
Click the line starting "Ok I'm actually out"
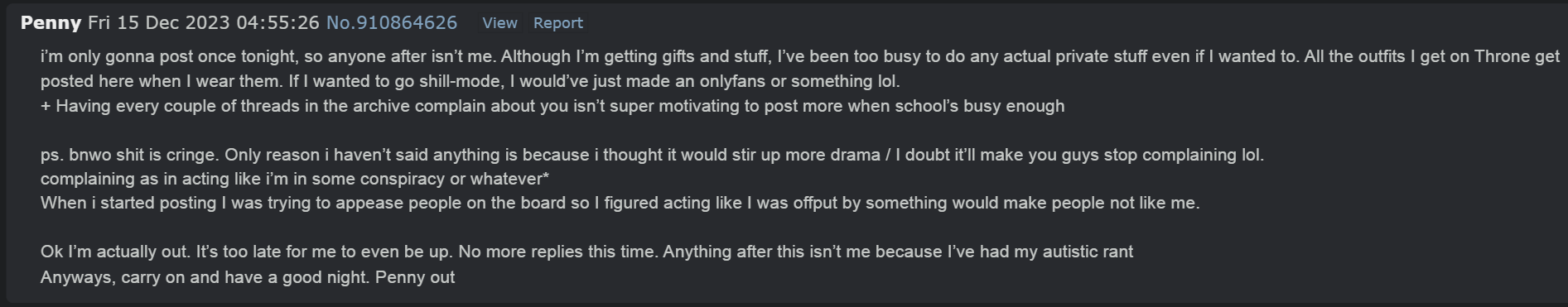[x=586, y=252]
